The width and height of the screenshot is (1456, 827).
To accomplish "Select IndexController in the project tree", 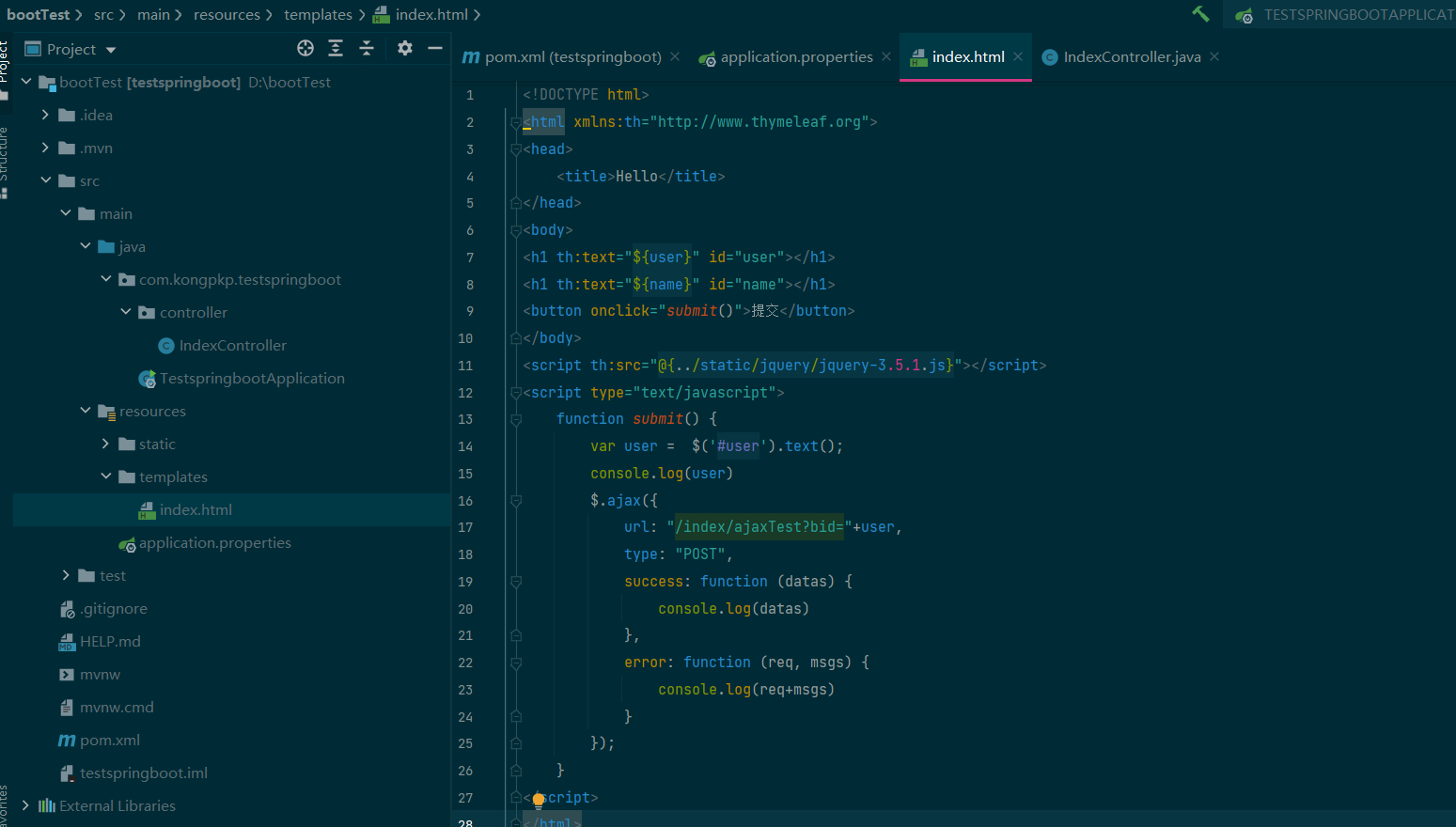I will pyautogui.click(x=232, y=346).
